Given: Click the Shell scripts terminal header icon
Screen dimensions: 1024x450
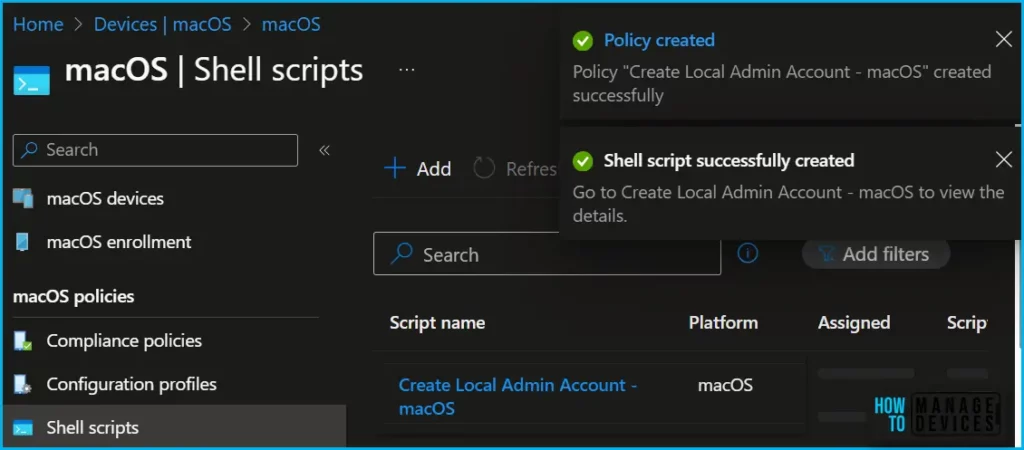Looking at the screenshot, I should click(31, 80).
